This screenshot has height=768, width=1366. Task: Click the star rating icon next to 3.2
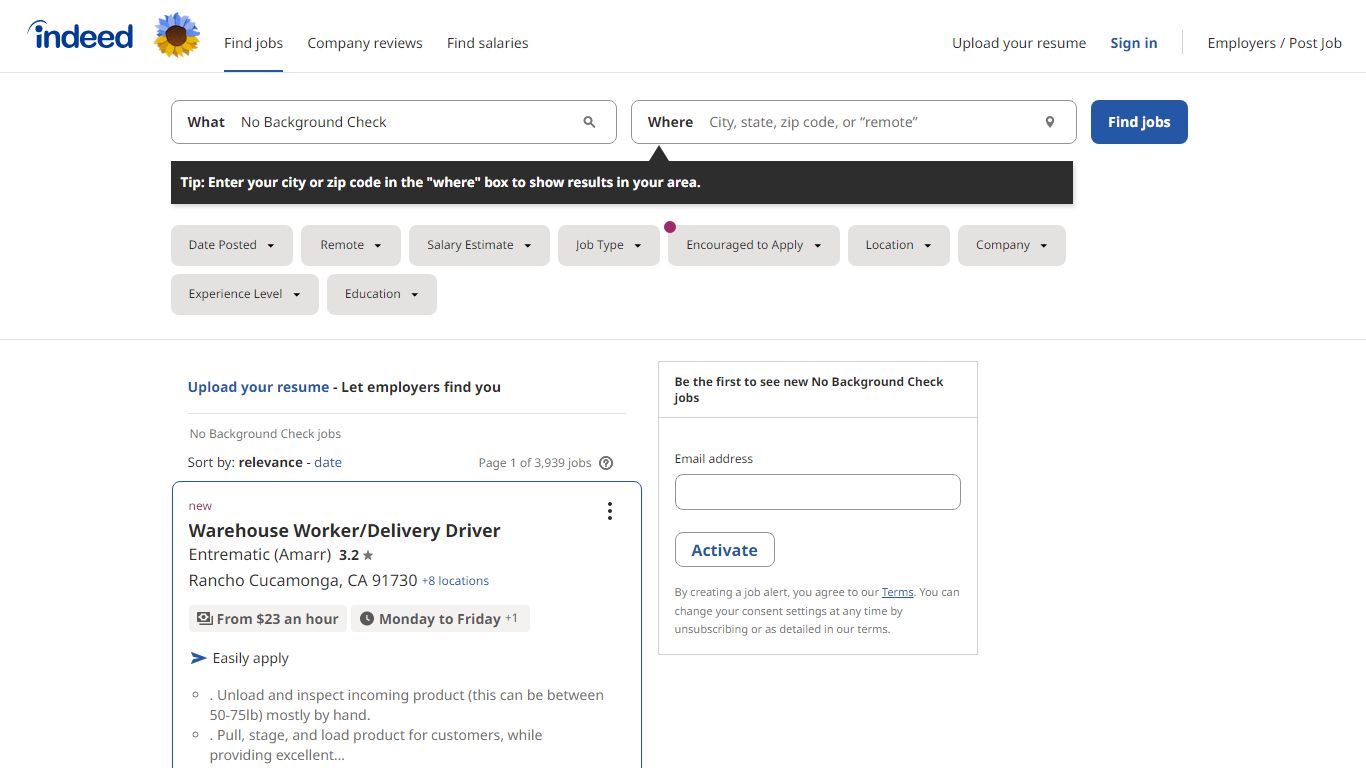[368, 555]
